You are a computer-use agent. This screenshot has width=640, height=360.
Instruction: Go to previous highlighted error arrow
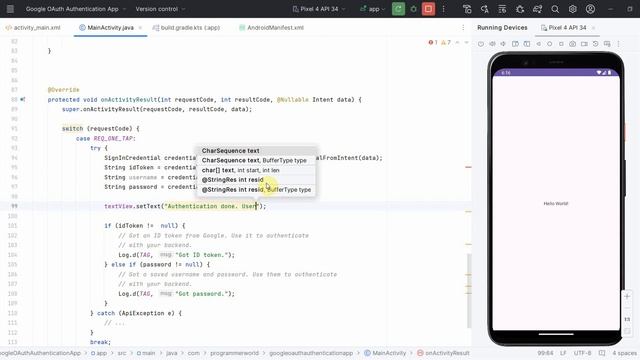point(458,42)
